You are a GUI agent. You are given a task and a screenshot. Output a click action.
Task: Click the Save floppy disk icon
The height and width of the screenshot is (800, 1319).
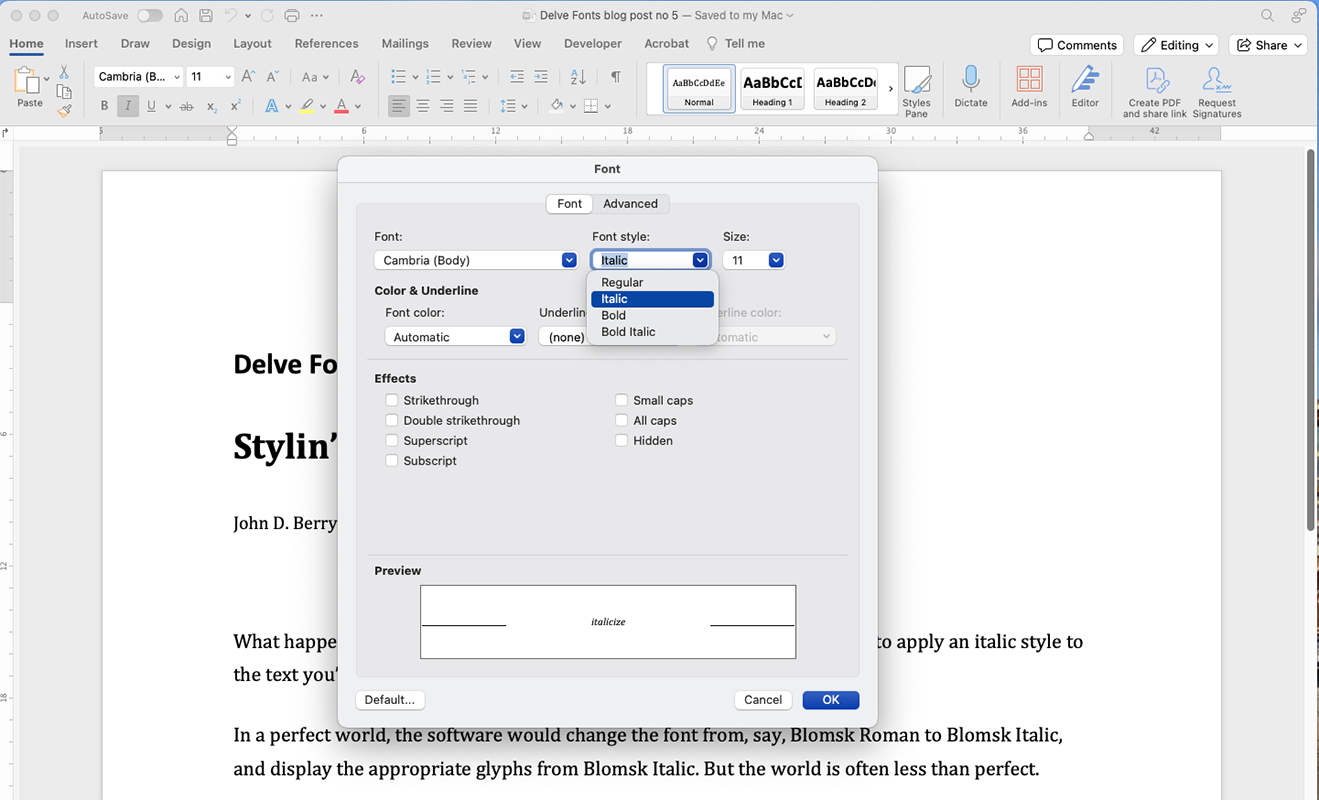click(206, 15)
